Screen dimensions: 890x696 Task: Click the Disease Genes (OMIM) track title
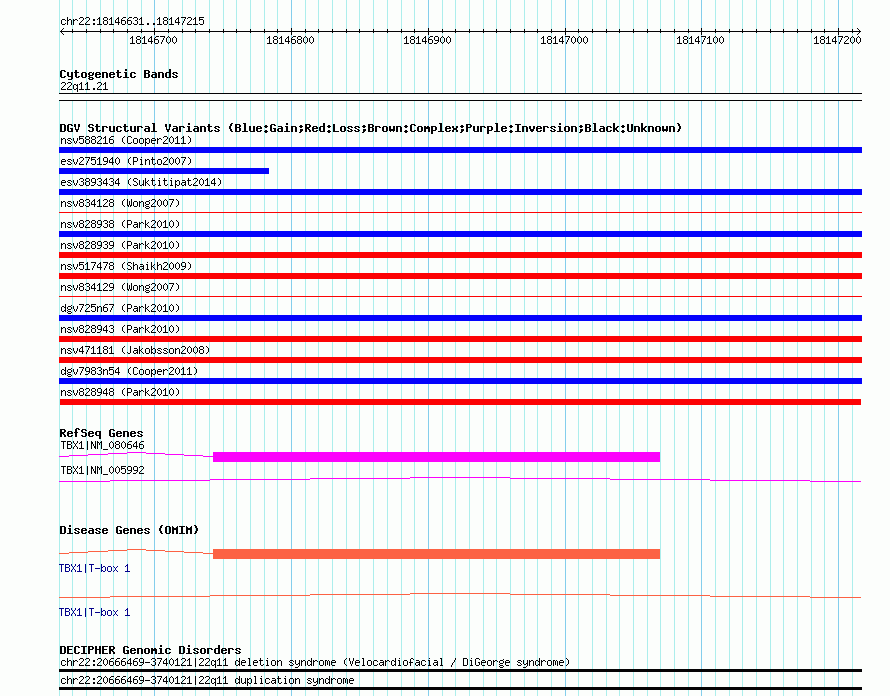(129, 530)
